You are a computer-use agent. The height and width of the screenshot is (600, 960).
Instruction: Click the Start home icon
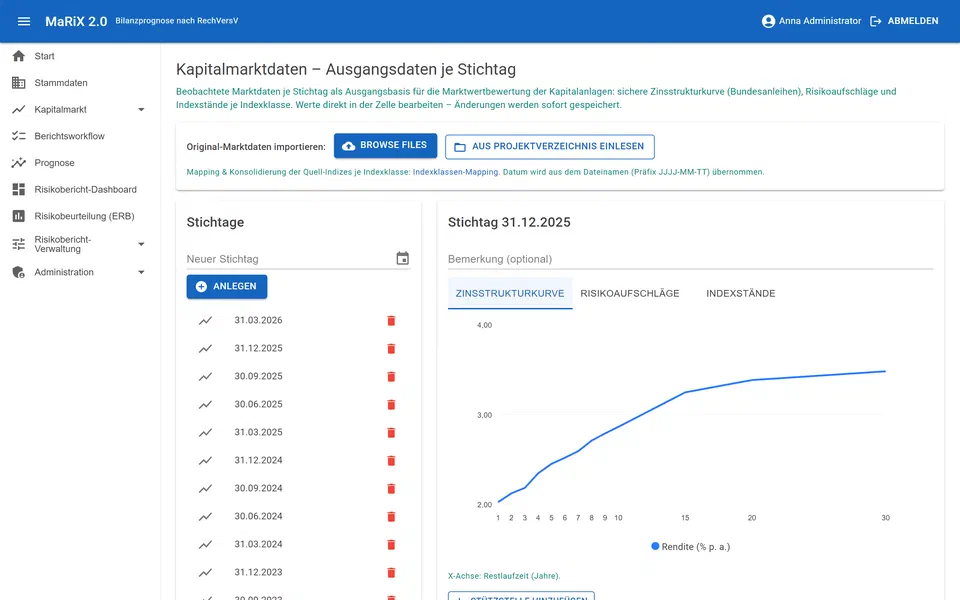[x=19, y=56]
